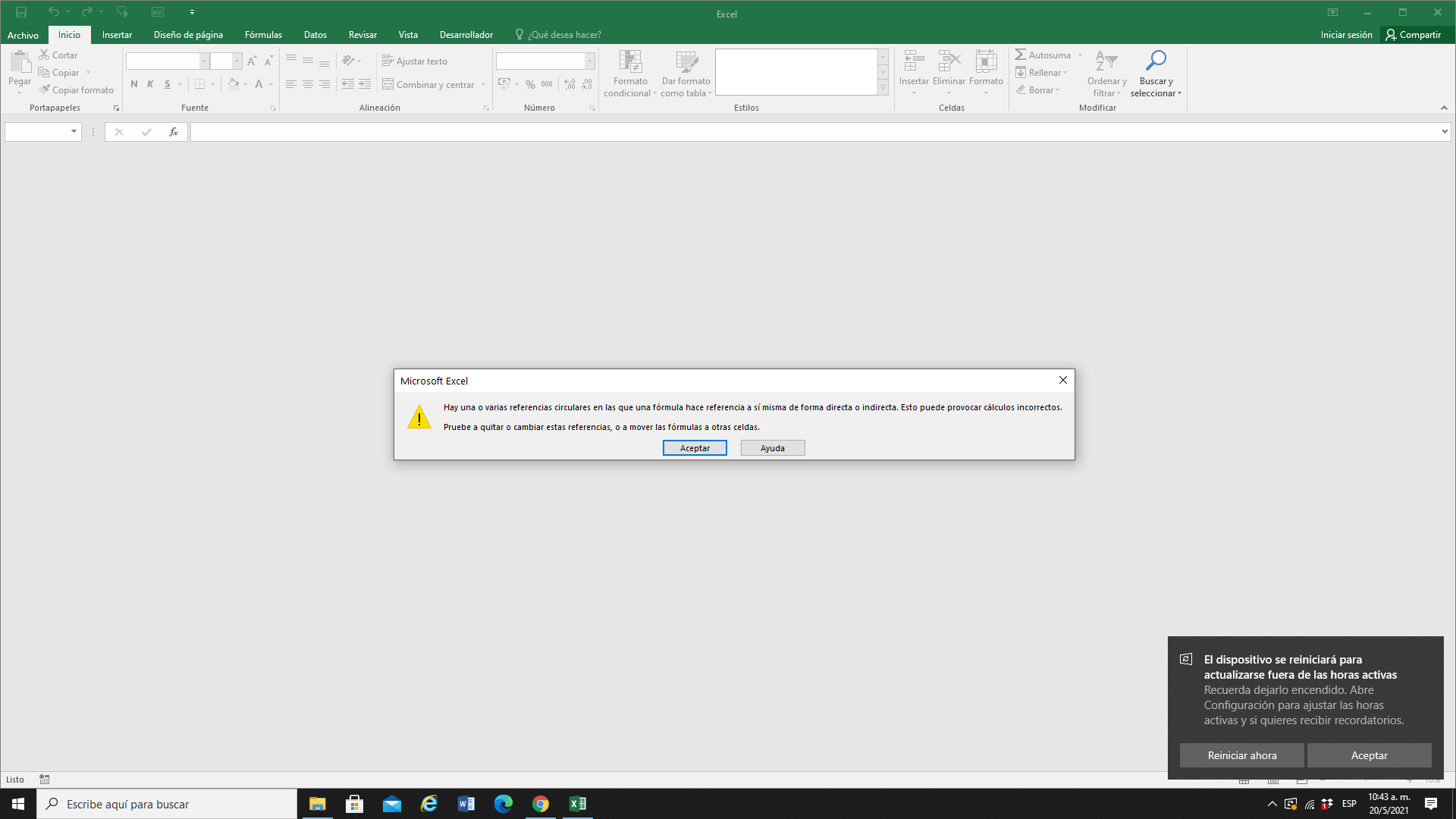Expand the Name Box dropdown arrow
1456x819 pixels.
click(x=74, y=132)
